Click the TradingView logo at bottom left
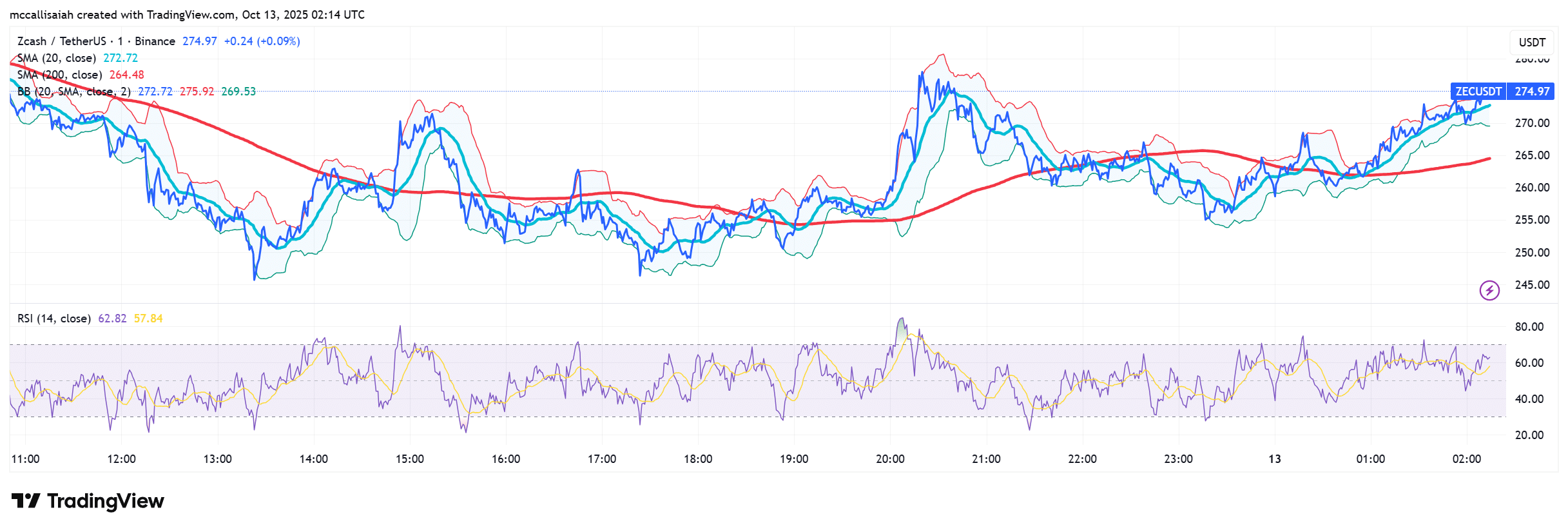Viewport: 1568px width, 530px height. (88, 501)
